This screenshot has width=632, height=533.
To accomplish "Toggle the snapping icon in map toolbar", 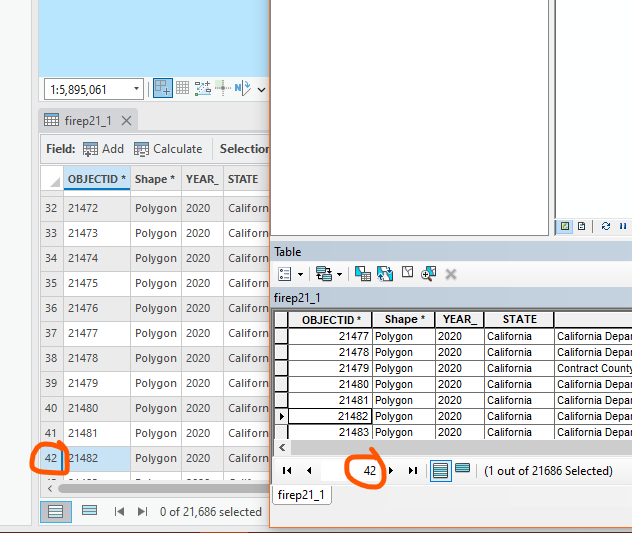I will pos(163,88).
